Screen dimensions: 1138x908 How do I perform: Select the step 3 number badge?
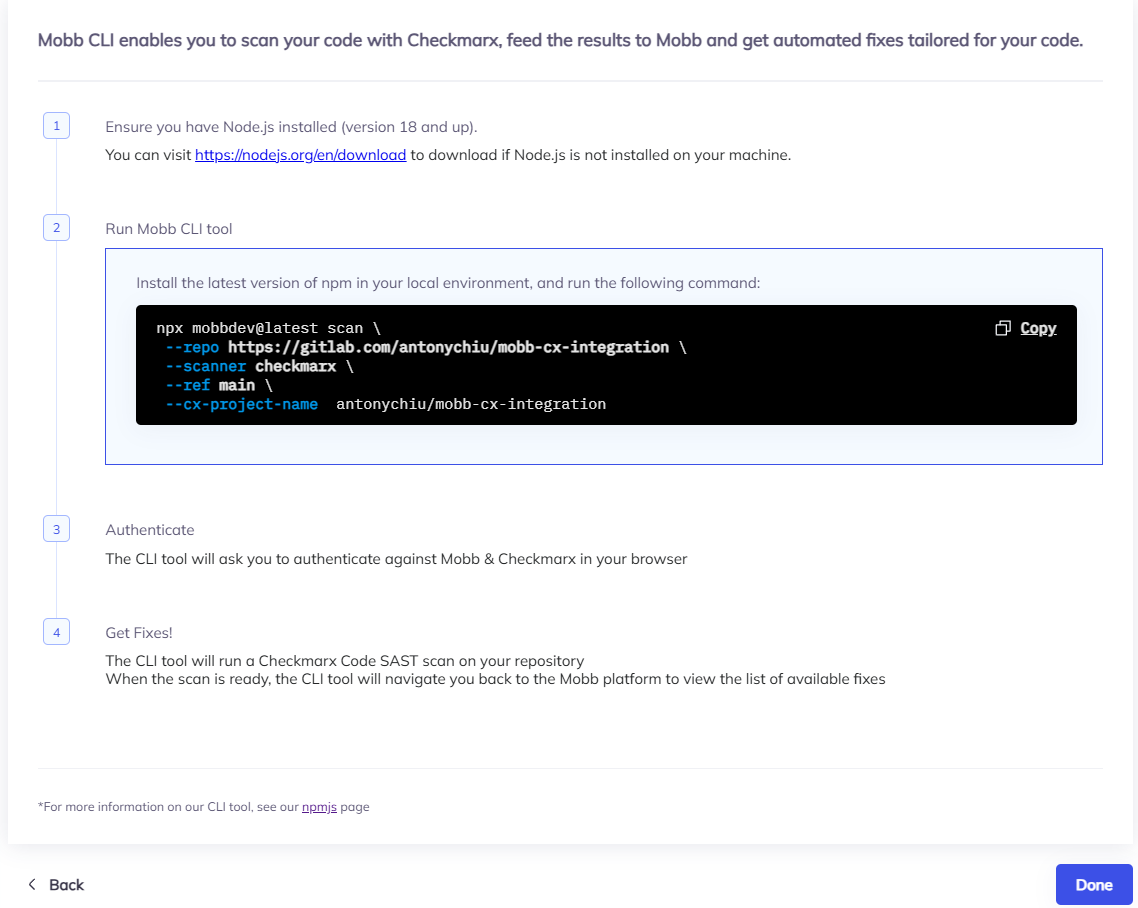point(56,529)
